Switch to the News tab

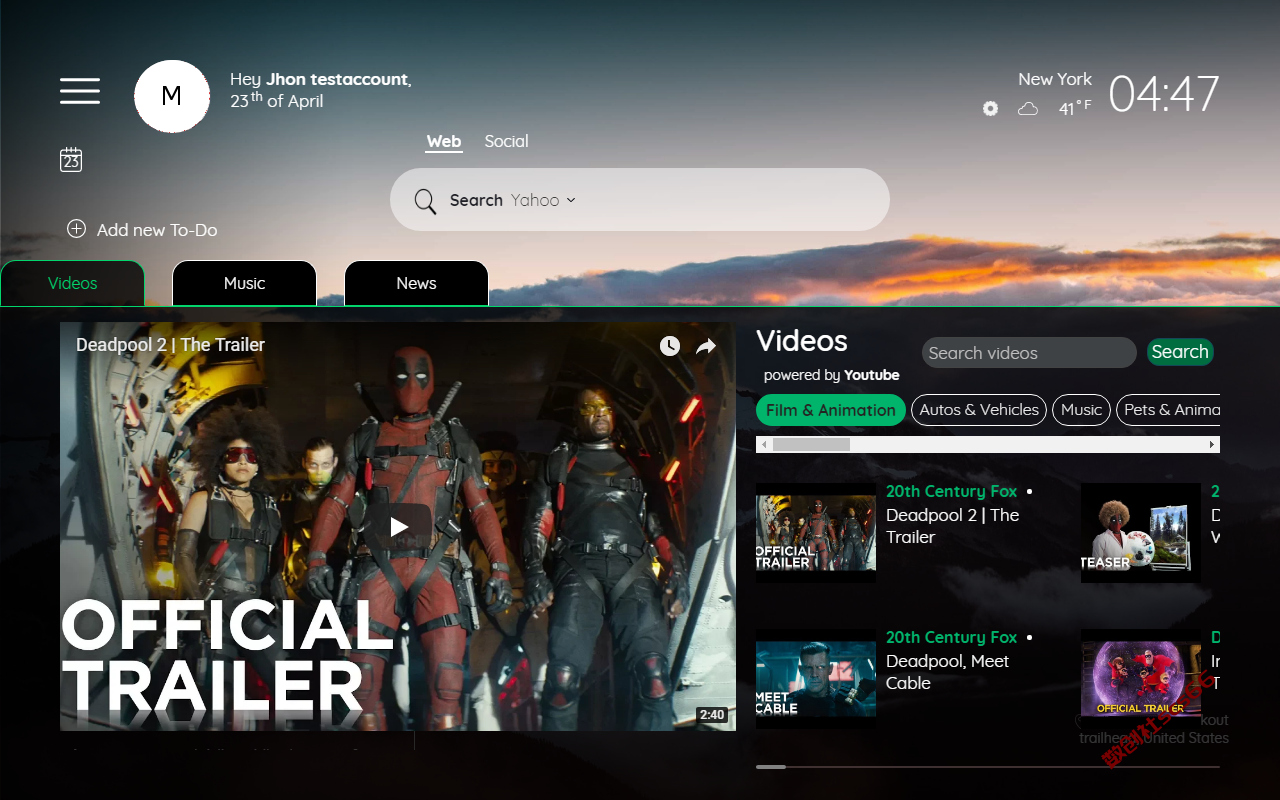tap(417, 283)
